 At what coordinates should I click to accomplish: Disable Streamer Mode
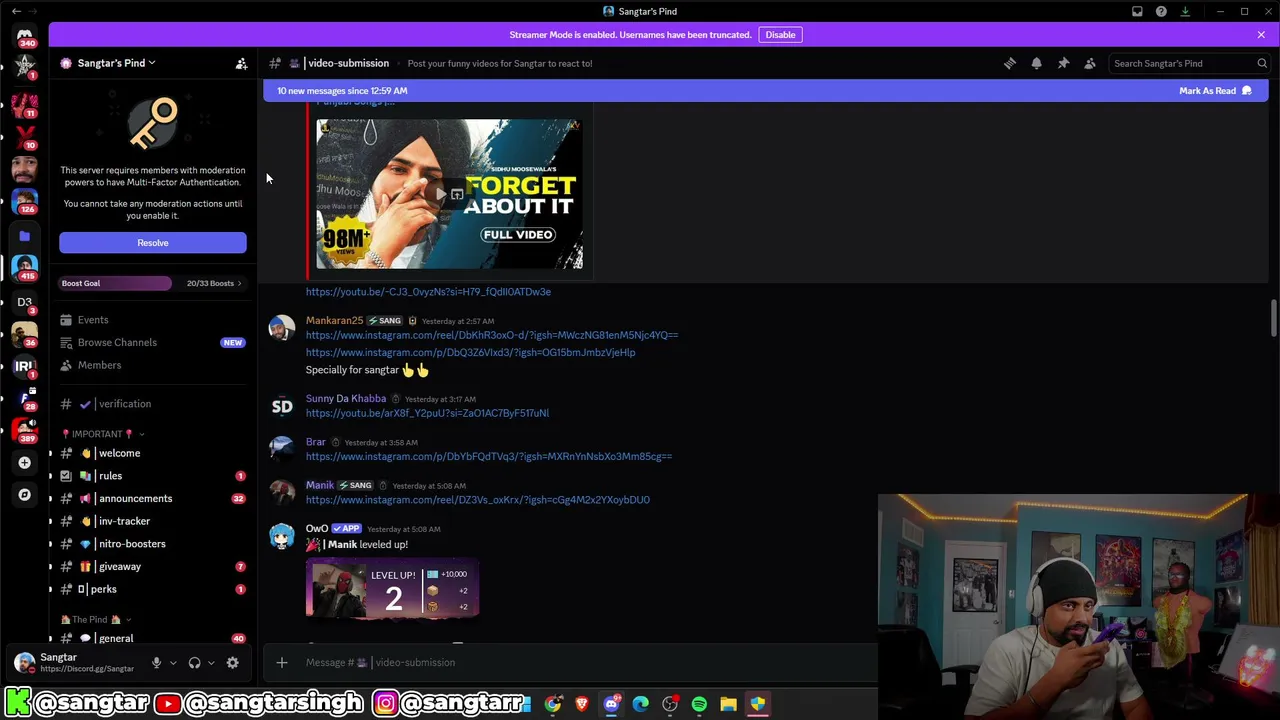pos(780,35)
